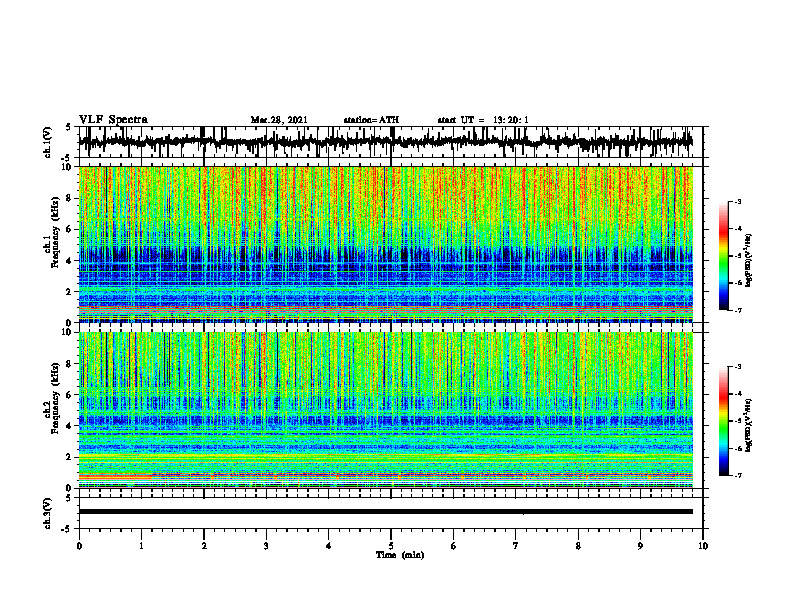Click the "ch.1(V)" y-axis label
This screenshot has height=612, width=792.
click(x=47, y=142)
